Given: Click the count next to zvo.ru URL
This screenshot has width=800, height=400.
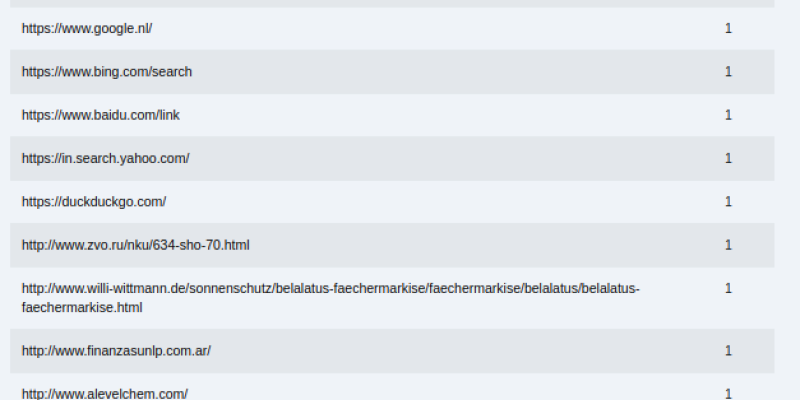Looking at the screenshot, I should (x=728, y=245).
